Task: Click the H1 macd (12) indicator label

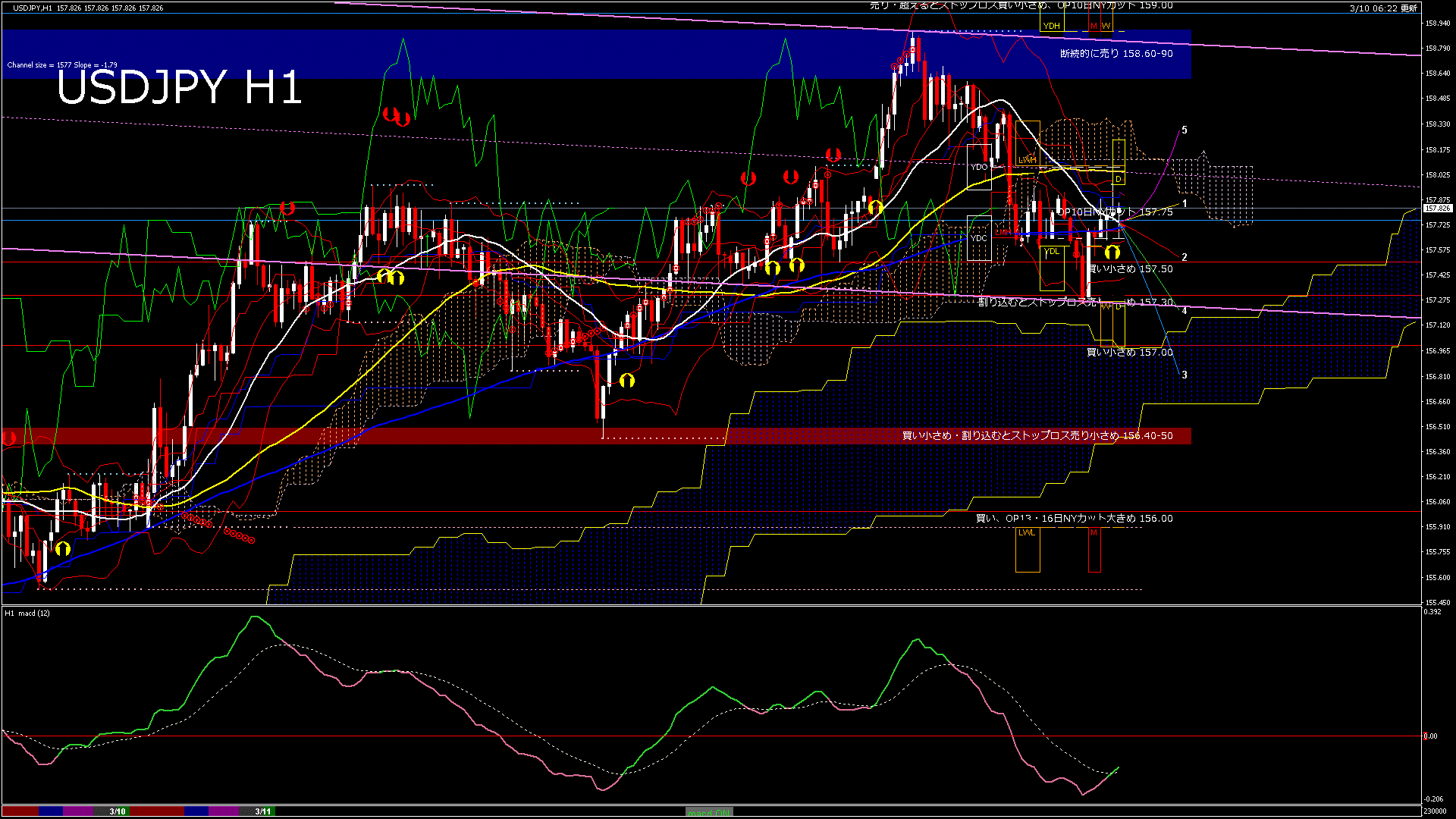Action: point(27,613)
